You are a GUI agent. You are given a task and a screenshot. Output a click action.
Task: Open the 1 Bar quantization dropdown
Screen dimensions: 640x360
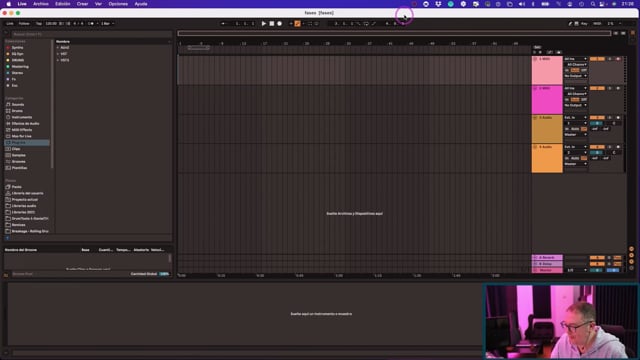[x=107, y=24]
